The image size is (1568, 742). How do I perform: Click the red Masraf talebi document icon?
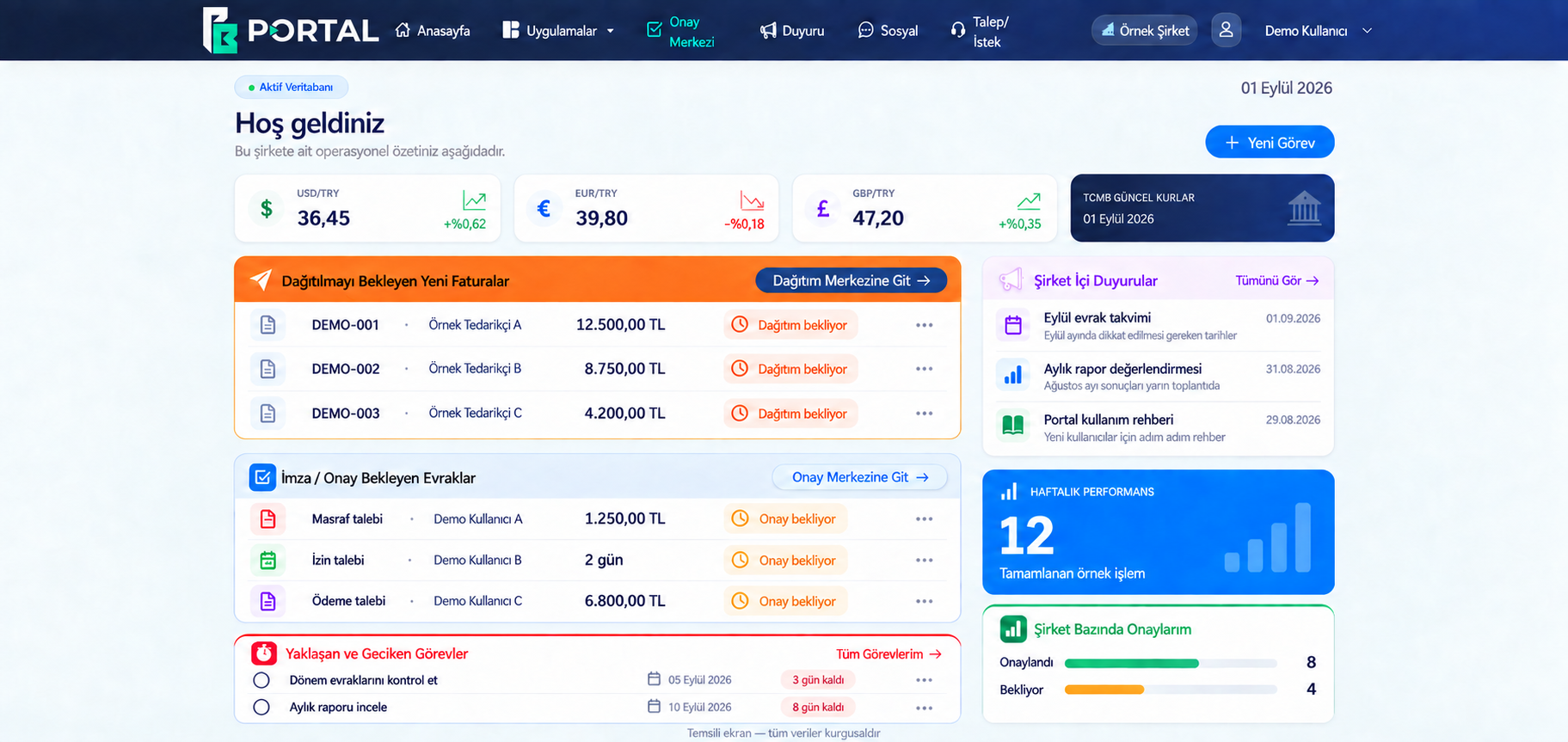[x=267, y=519]
